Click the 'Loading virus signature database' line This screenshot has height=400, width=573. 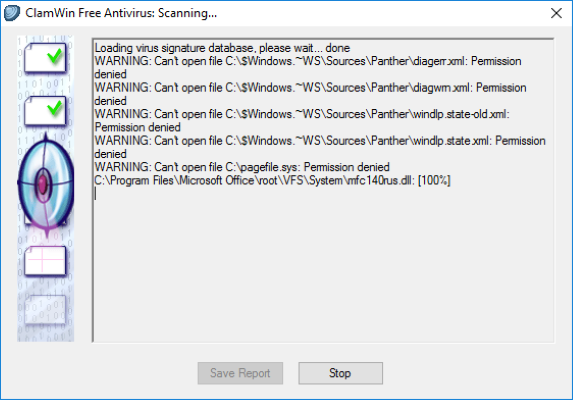point(222,48)
